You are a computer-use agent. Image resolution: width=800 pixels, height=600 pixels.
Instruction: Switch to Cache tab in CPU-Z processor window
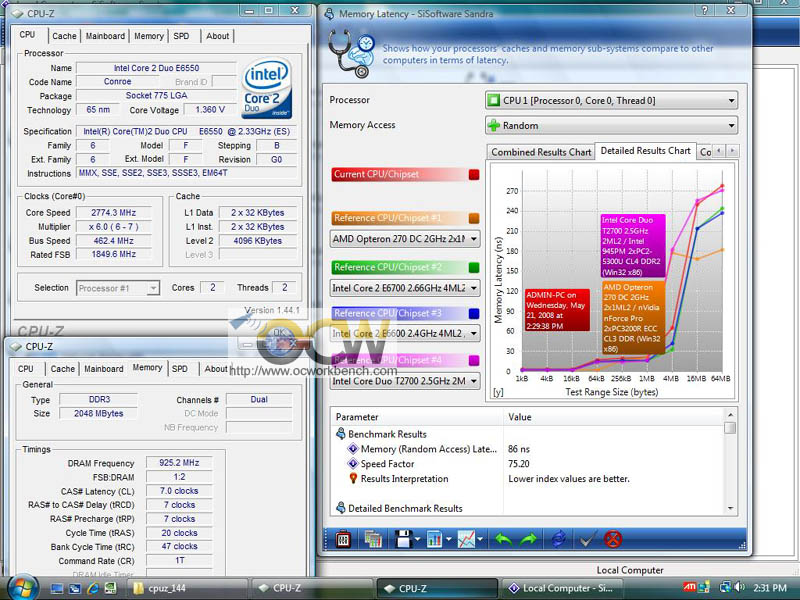pos(64,36)
